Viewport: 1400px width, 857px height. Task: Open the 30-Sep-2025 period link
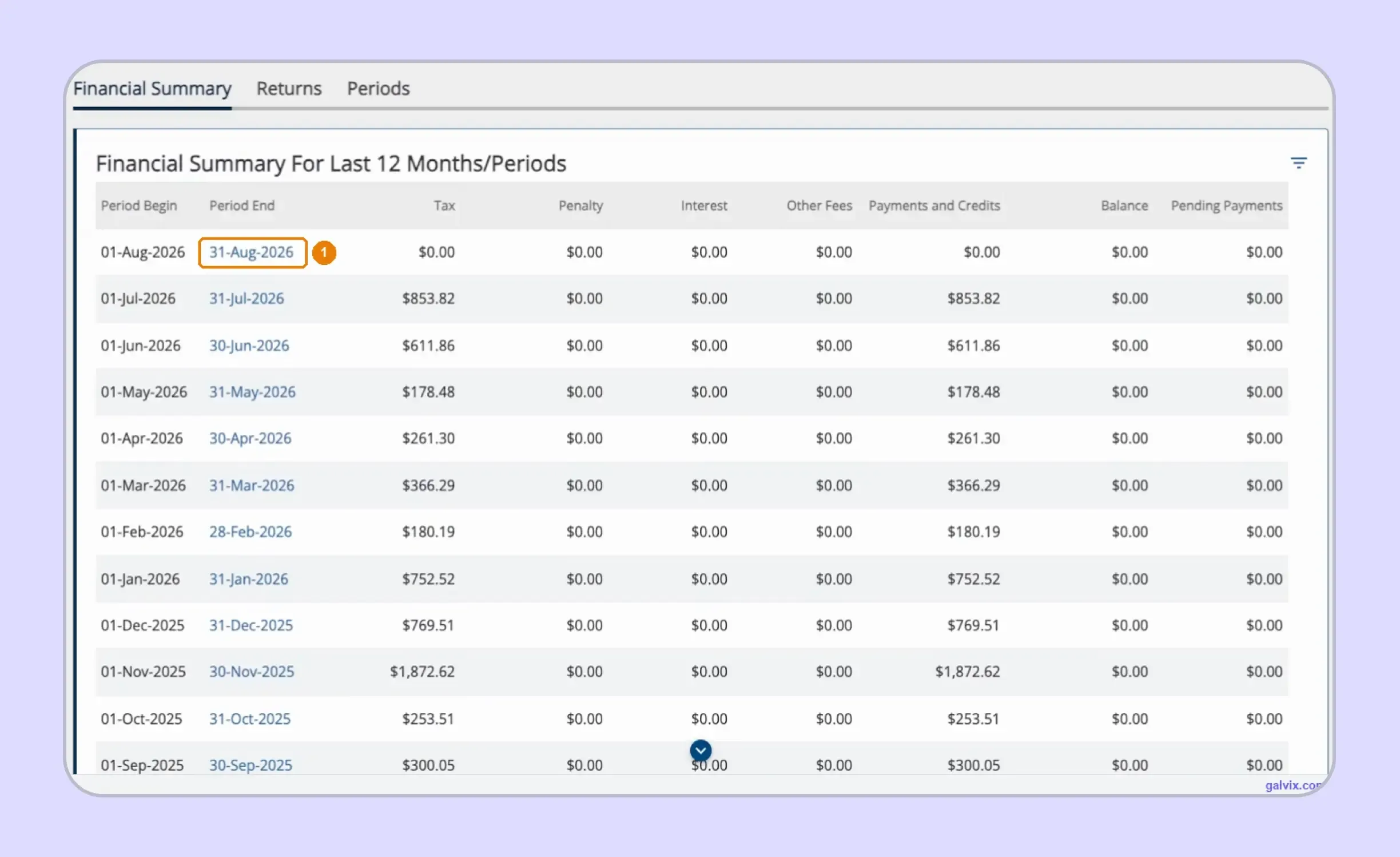click(x=250, y=765)
